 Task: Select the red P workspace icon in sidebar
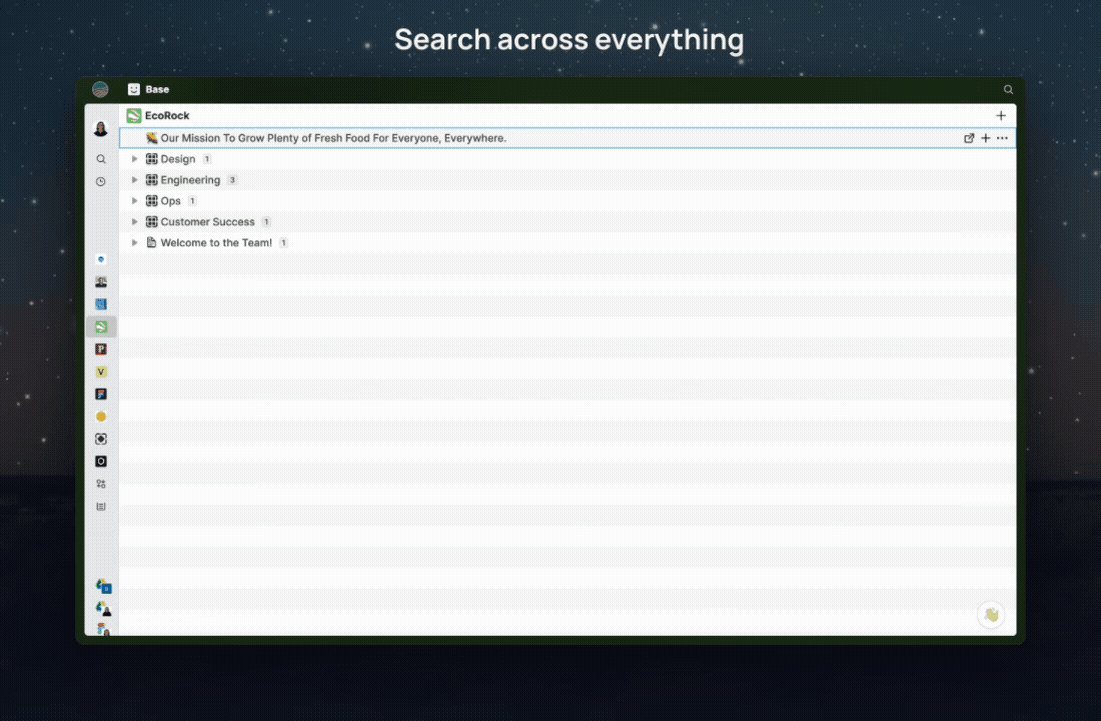point(101,349)
